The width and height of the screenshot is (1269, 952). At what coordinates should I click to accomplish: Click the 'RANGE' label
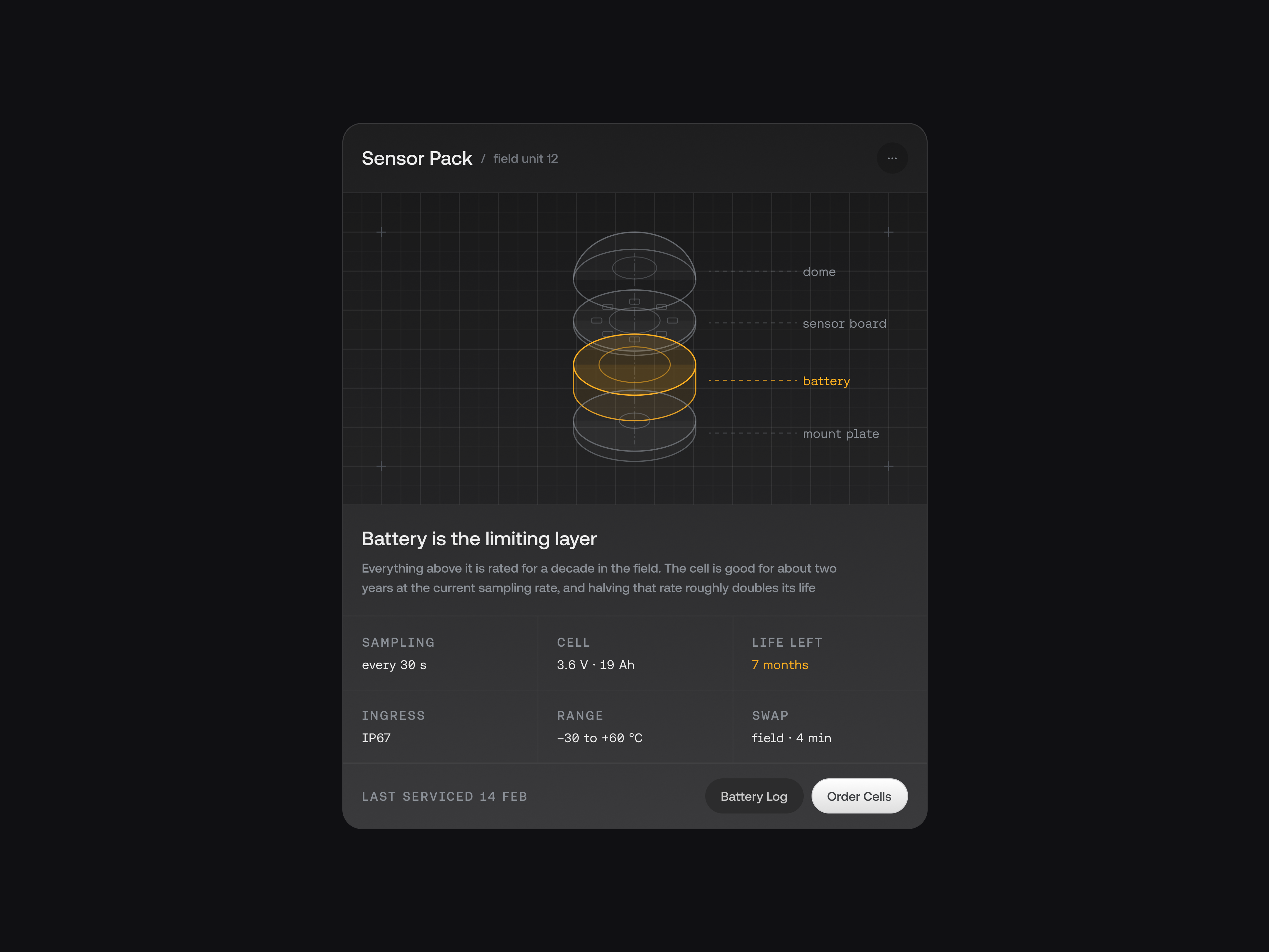(x=580, y=716)
